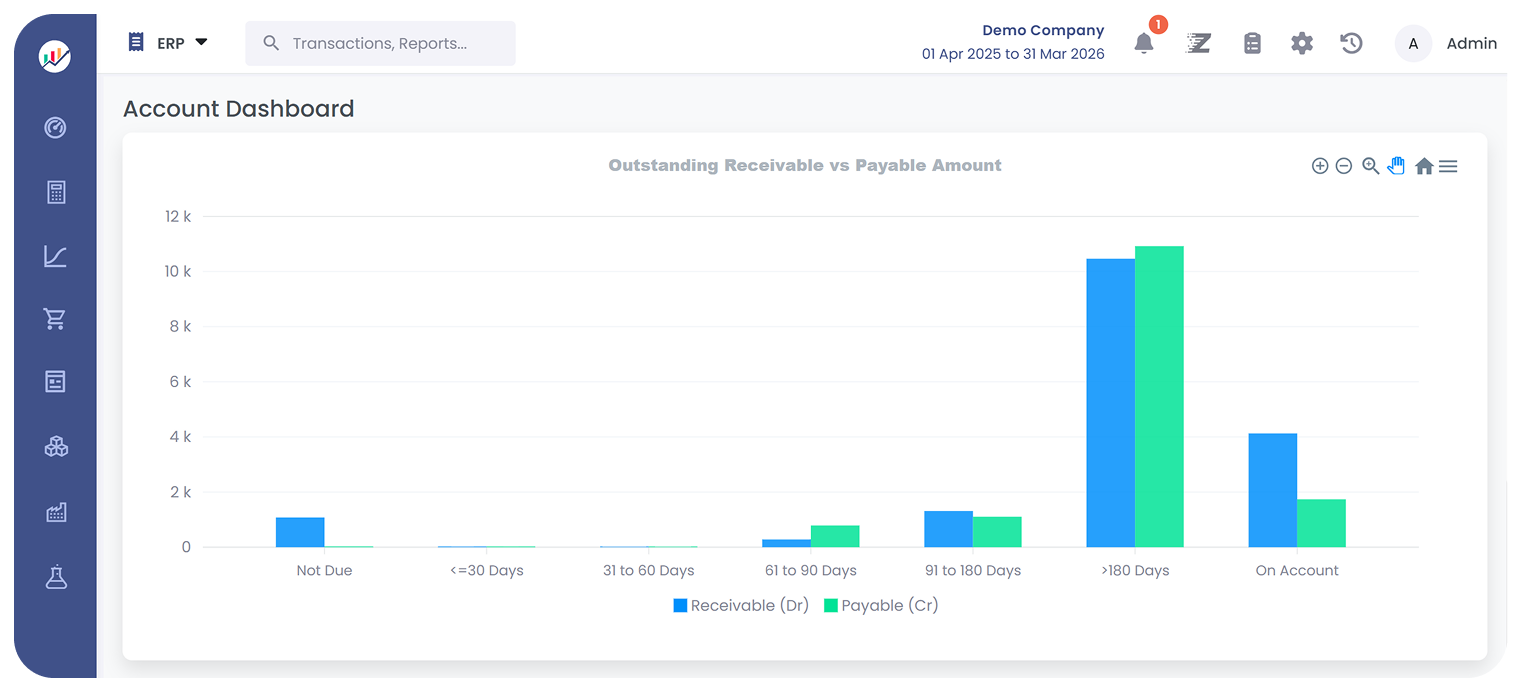Click the Transactions, Reports search field
The image size is (1522, 692).
coord(380,43)
